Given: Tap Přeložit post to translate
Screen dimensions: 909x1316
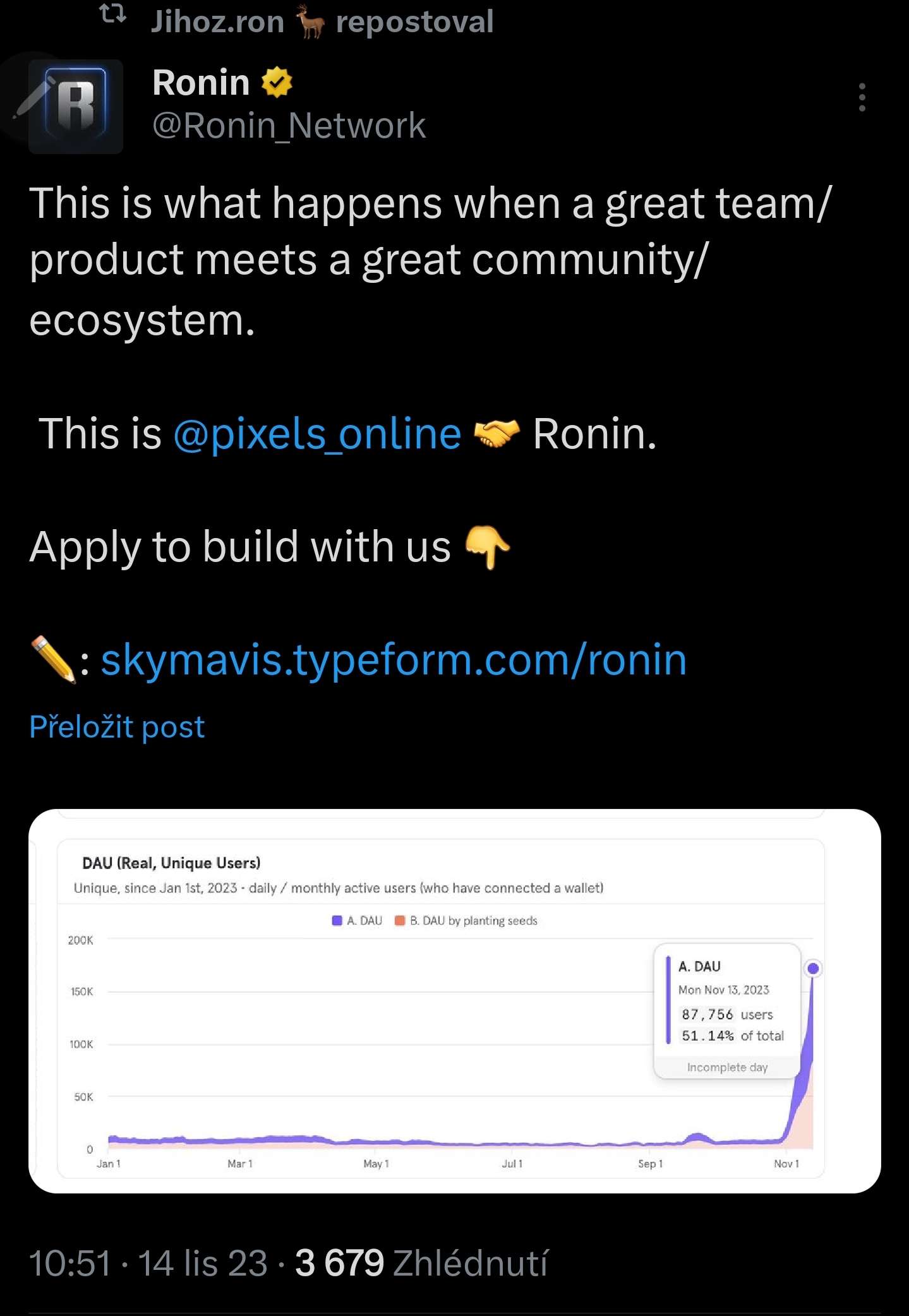Looking at the screenshot, I should tap(117, 727).
